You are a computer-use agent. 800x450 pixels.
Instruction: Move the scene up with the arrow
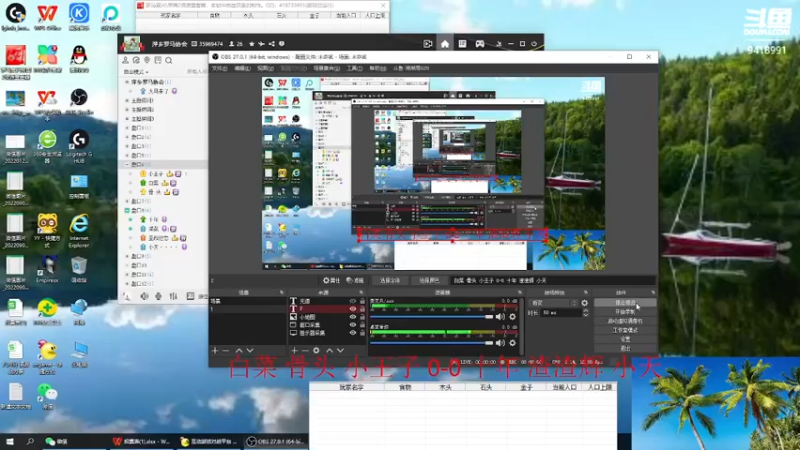tap(238, 351)
